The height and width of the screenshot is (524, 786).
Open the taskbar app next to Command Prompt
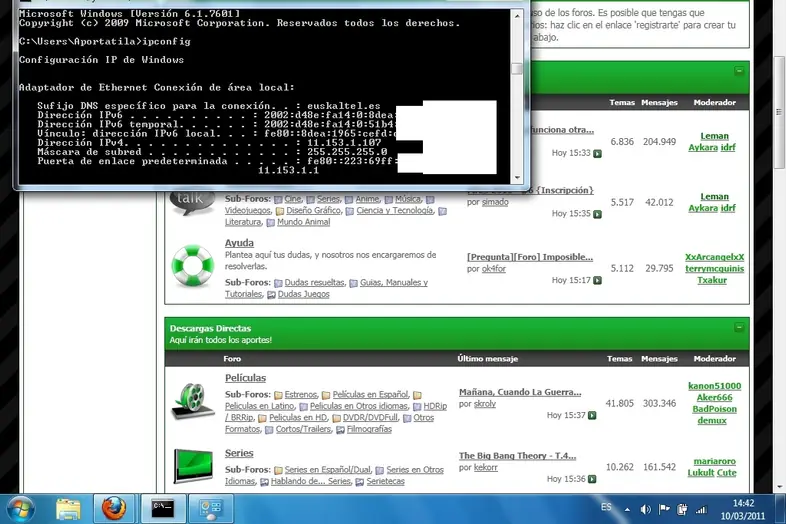tap(211, 509)
